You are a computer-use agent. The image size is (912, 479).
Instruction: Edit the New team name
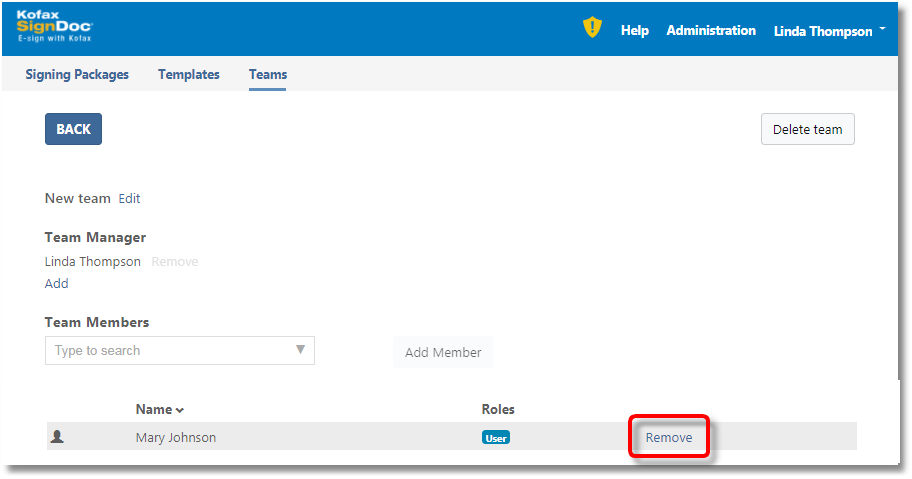(x=129, y=199)
